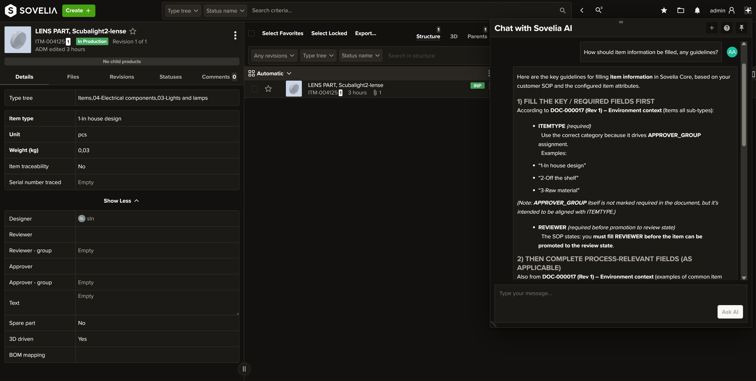Open advanced search magnifier icon
The height and width of the screenshot is (381, 756).
point(598,10)
